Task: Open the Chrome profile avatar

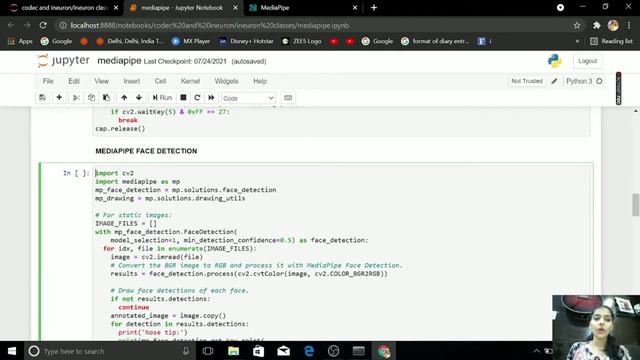Action: (x=613, y=25)
